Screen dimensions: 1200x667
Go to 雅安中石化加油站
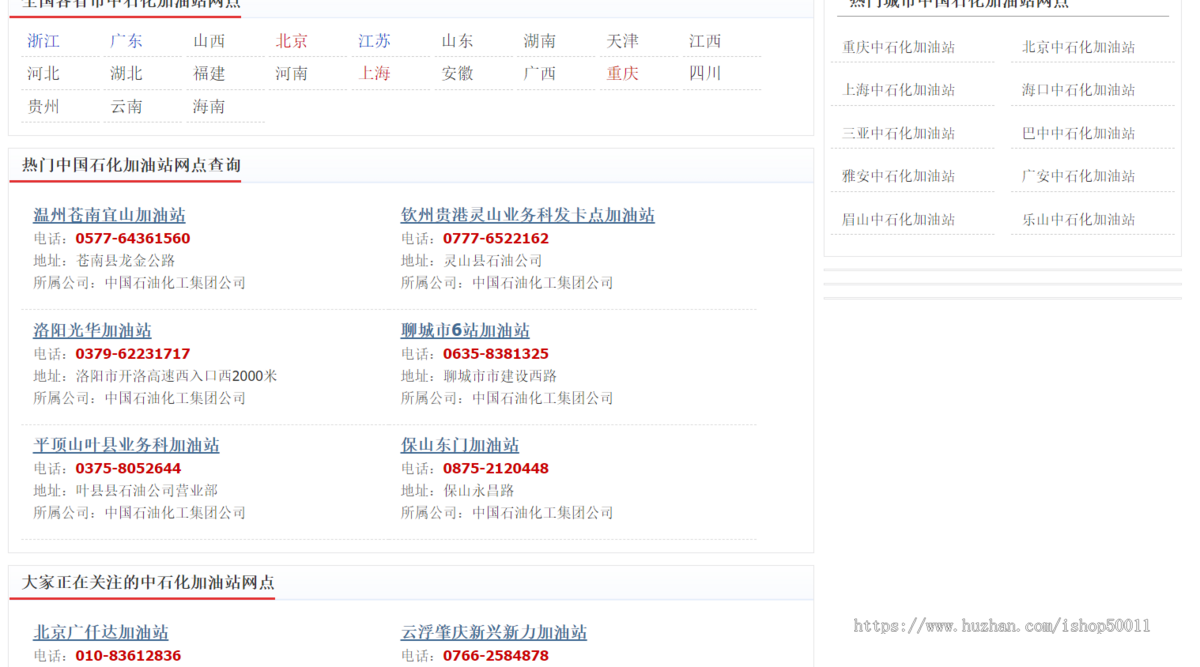click(x=898, y=176)
